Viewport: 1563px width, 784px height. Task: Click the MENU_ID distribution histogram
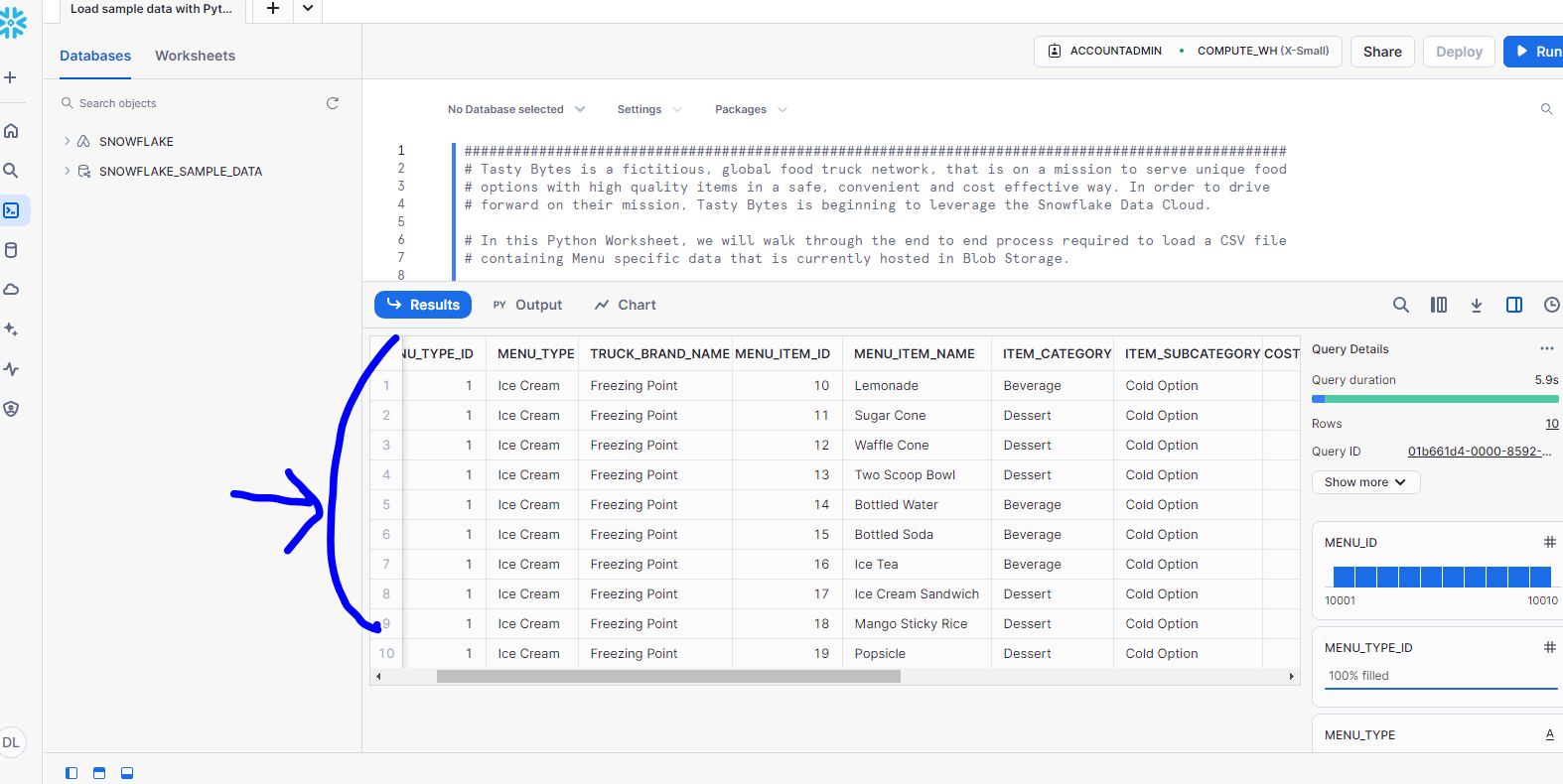[x=1442, y=577]
